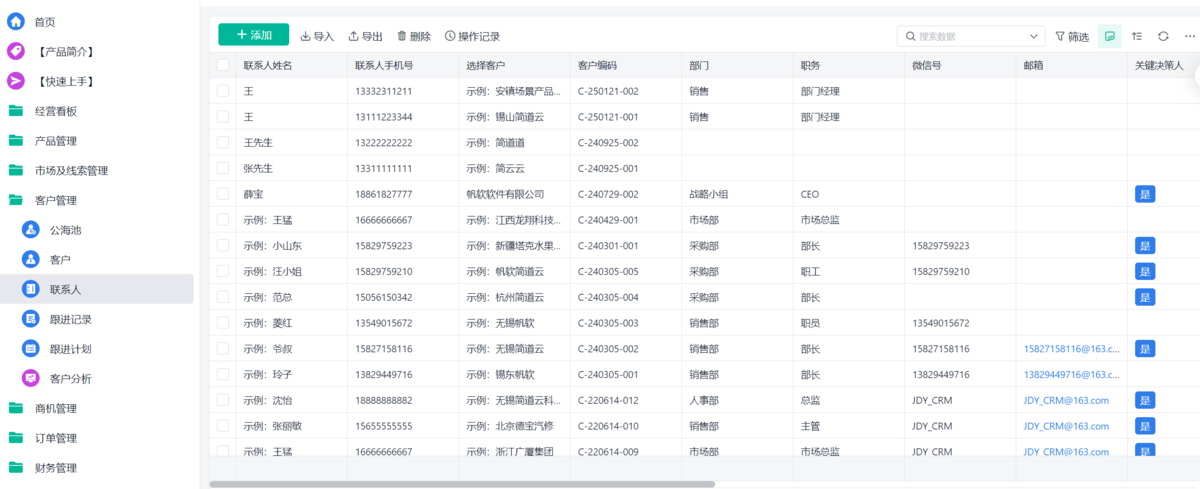Click 是 badge in 薛宝 row
Image resolution: width=1200 pixels, height=489 pixels.
[x=1145, y=194]
